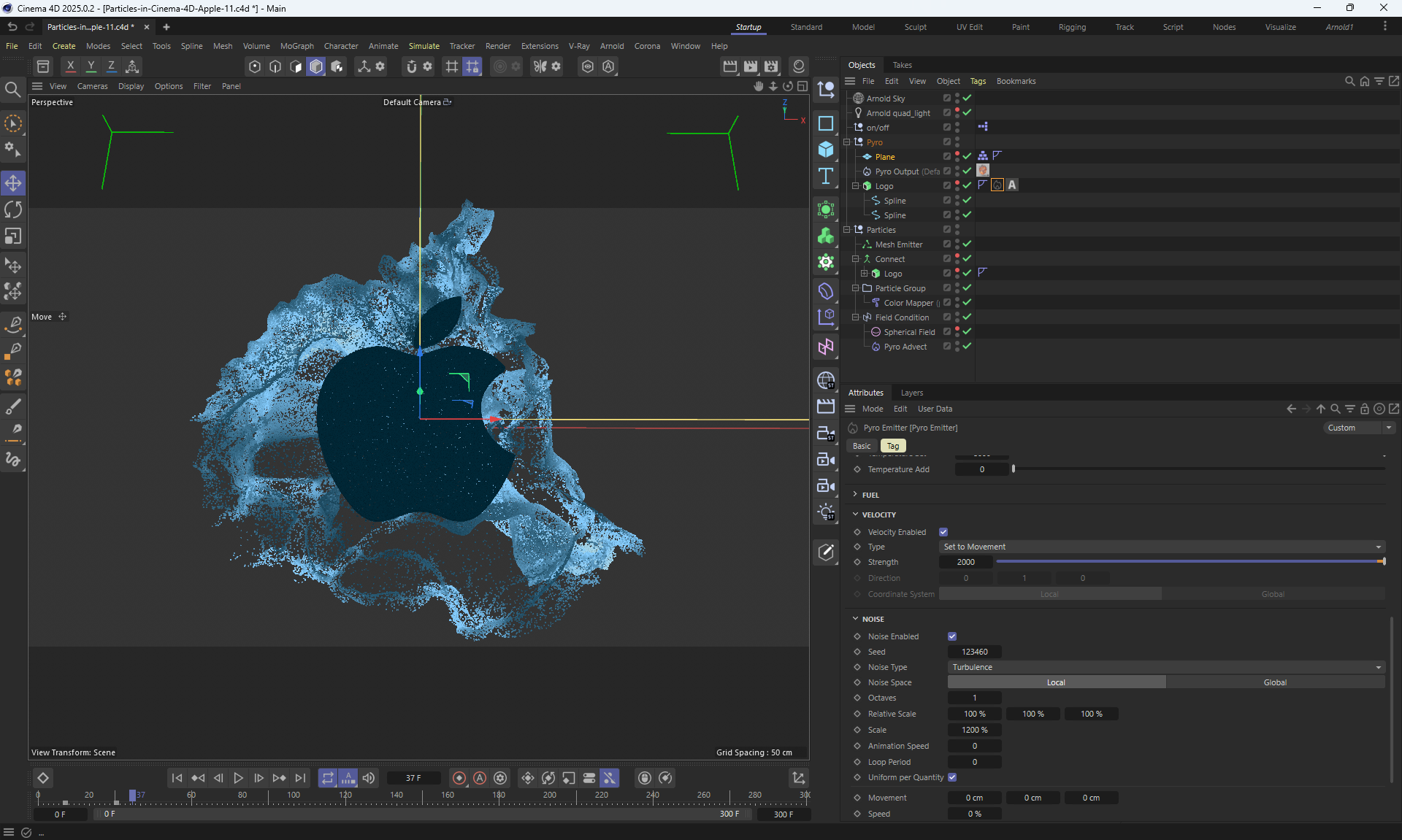1402x840 pixels.
Task: Select the Rotate tool
Action: coord(13,209)
